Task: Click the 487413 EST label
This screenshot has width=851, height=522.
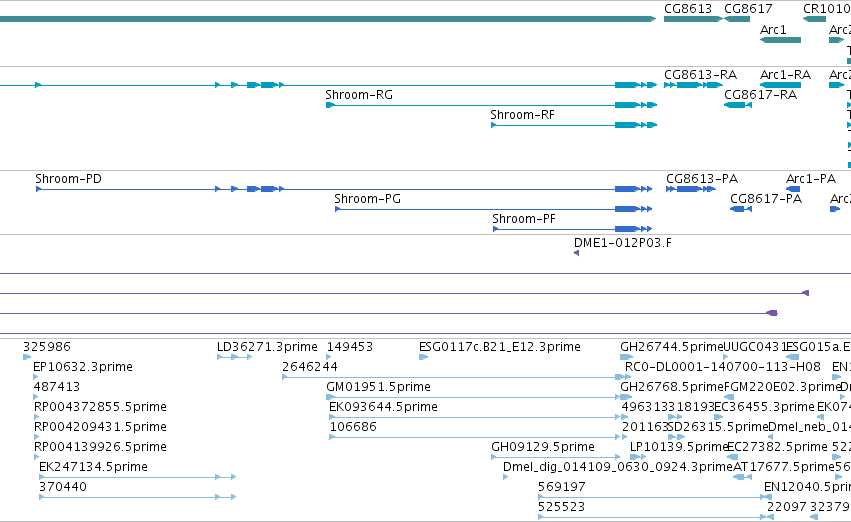Action: click(56, 387)
